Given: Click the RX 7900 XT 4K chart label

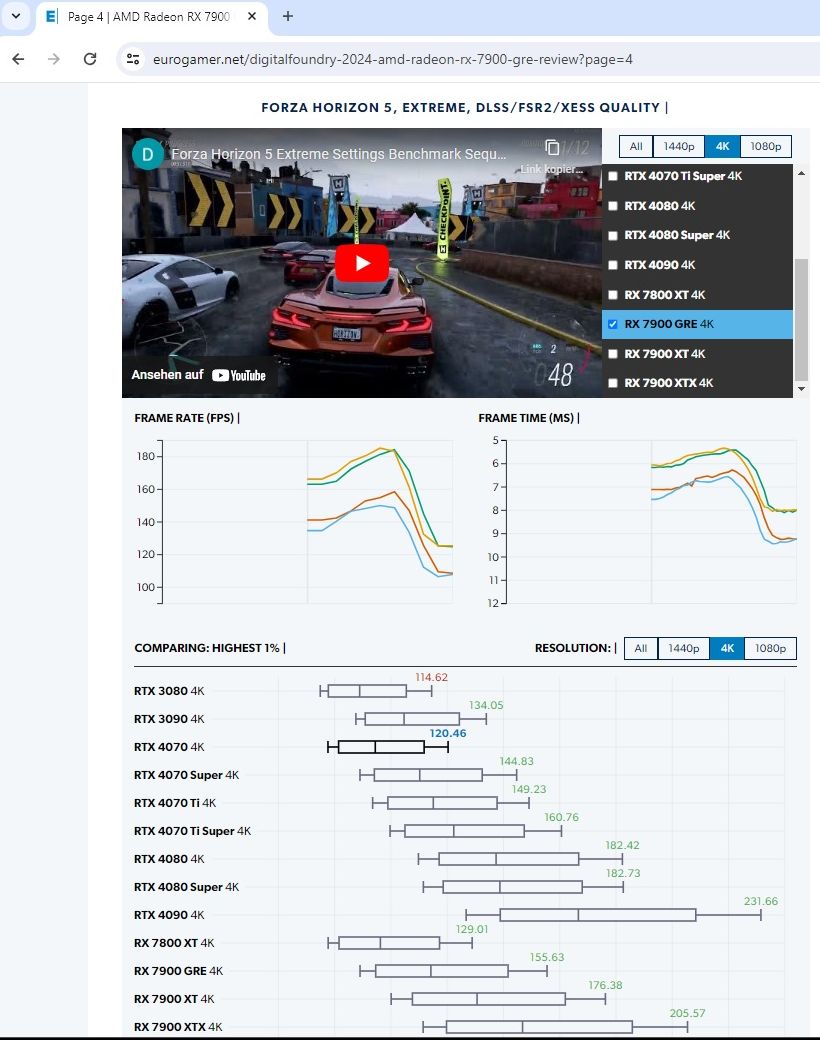Looking at the screenshot, I should [x=174, y=999].
